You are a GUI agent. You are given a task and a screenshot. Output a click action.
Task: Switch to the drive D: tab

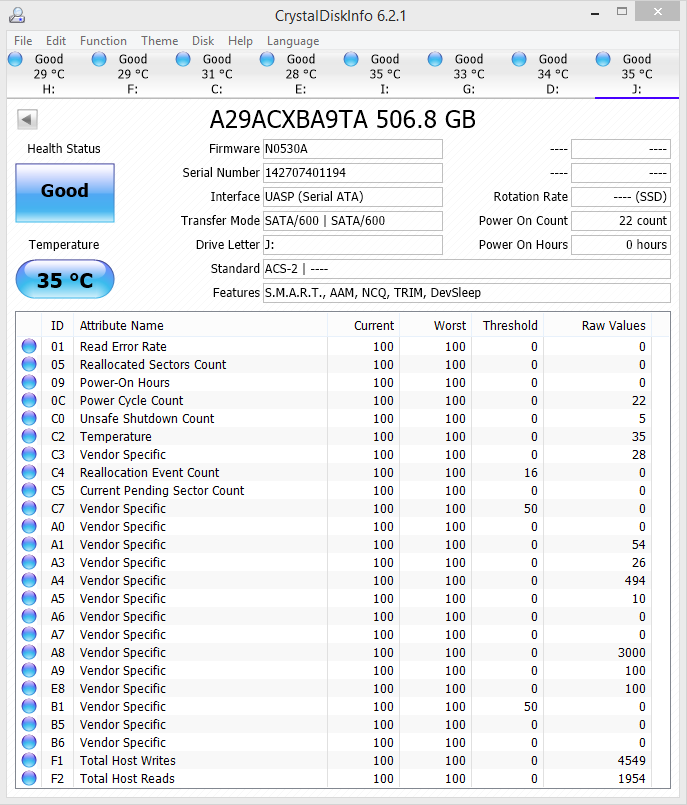552,74
